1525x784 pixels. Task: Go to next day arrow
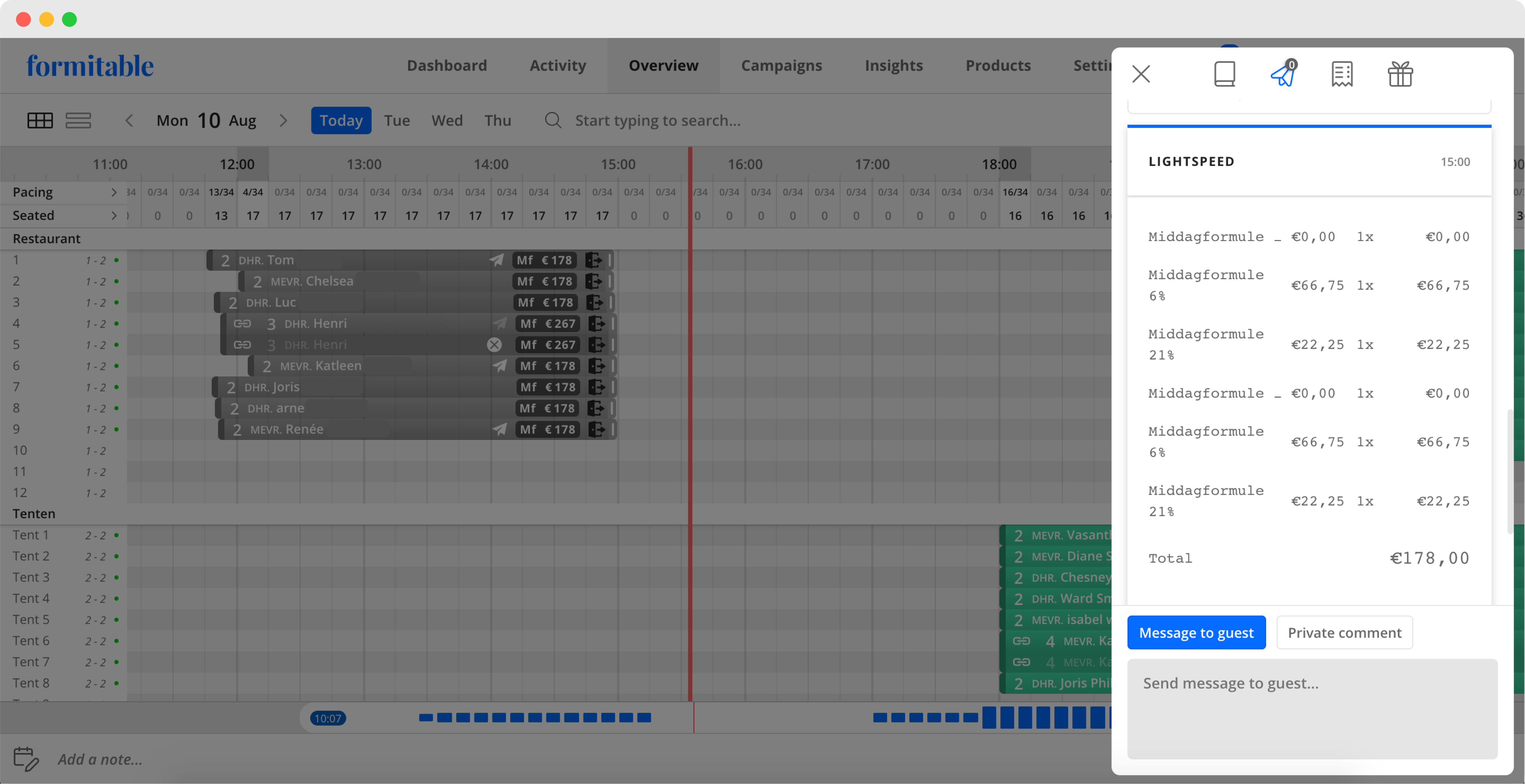[x=284, y=120]
